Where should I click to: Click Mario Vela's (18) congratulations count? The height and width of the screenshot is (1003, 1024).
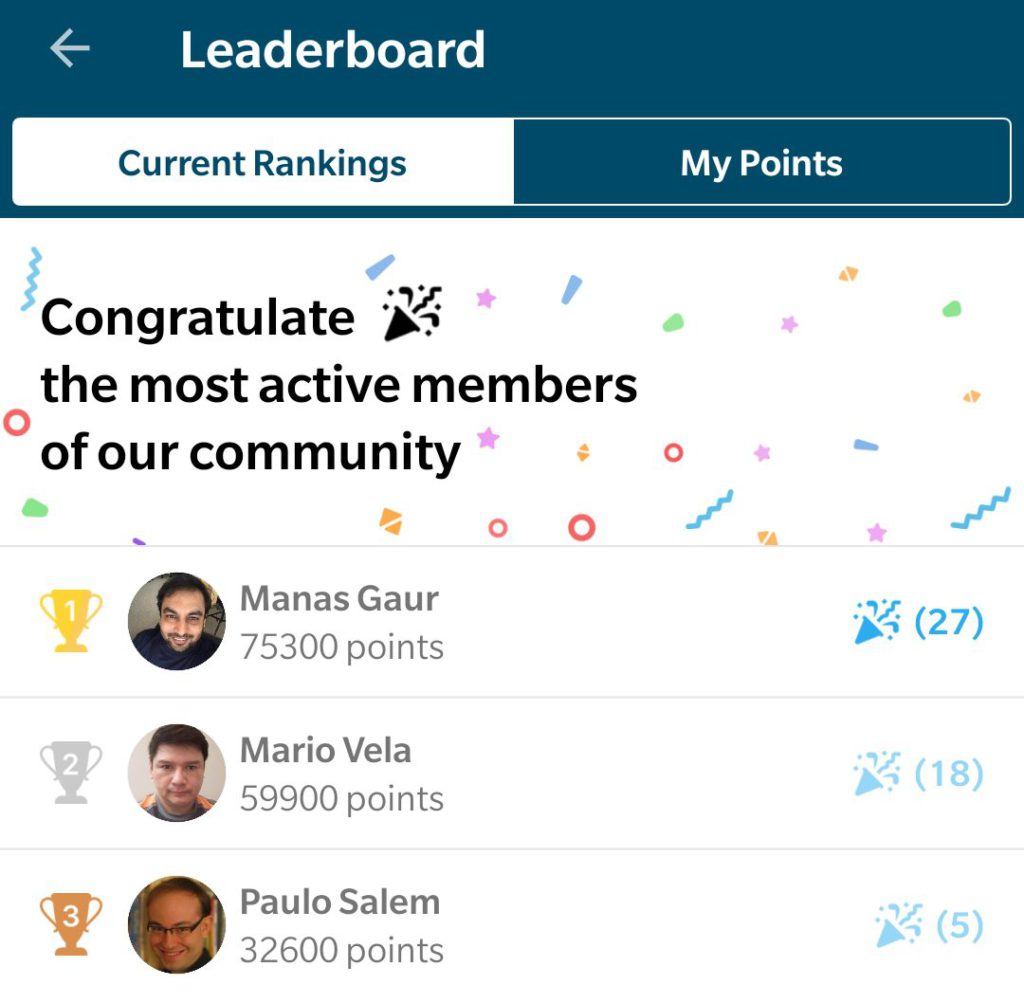(x=948, y=773)
